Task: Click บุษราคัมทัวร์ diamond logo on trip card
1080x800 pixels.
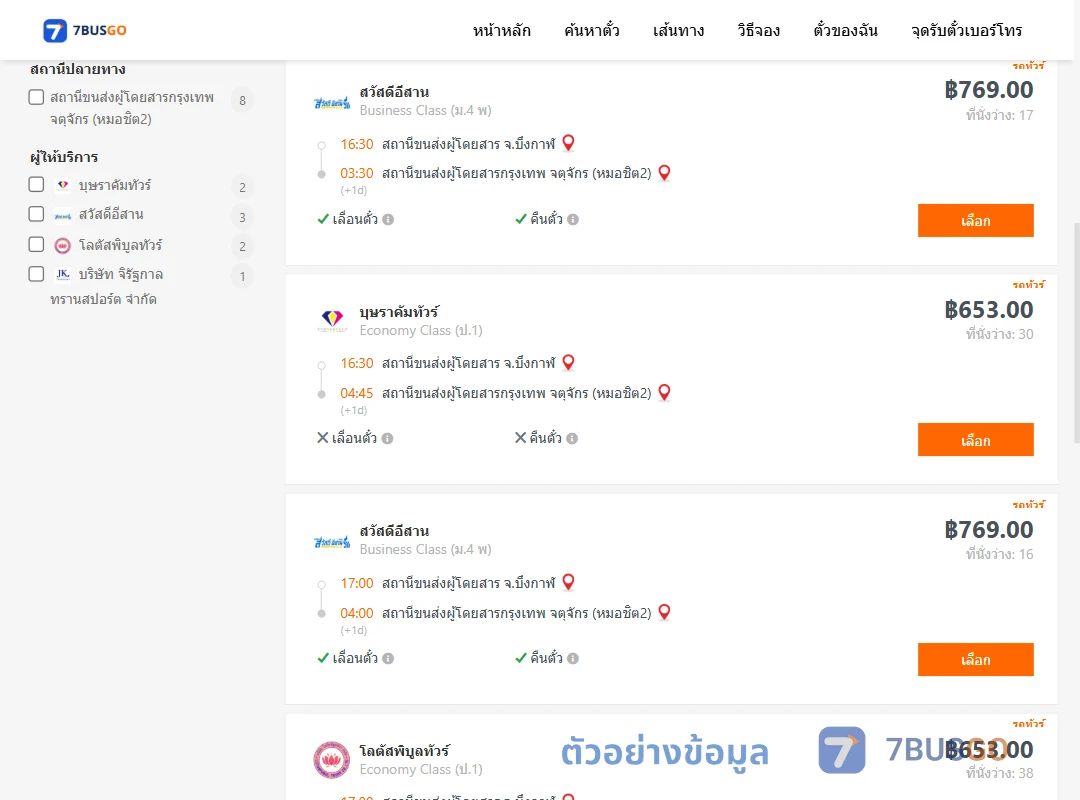Action: 332,320
